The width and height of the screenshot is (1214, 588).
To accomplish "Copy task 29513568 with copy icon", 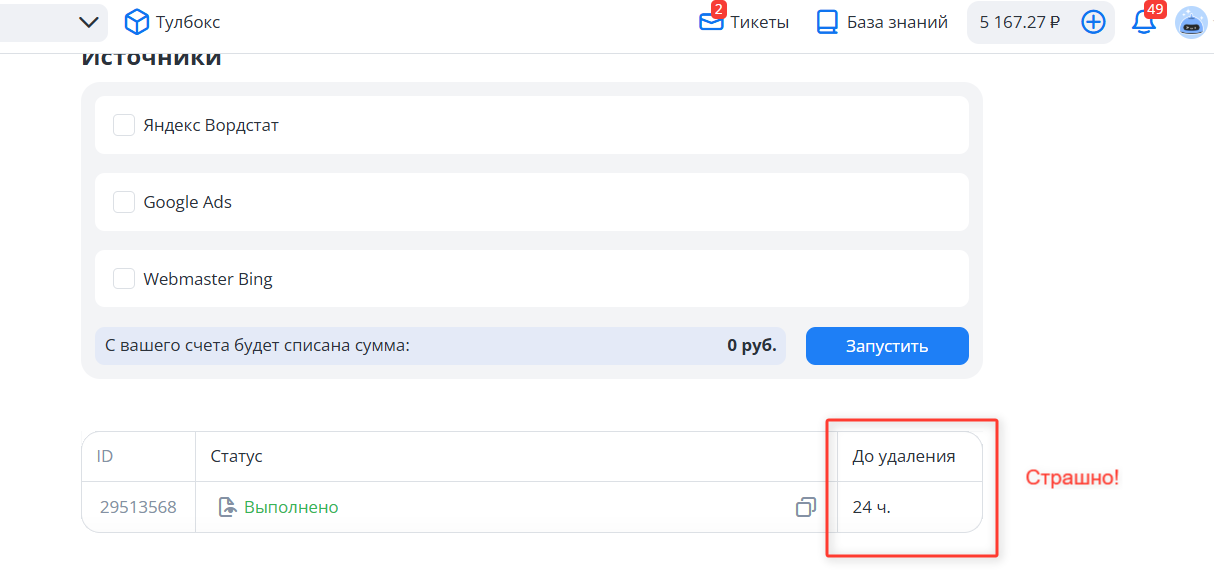I will tap(806, 507).
